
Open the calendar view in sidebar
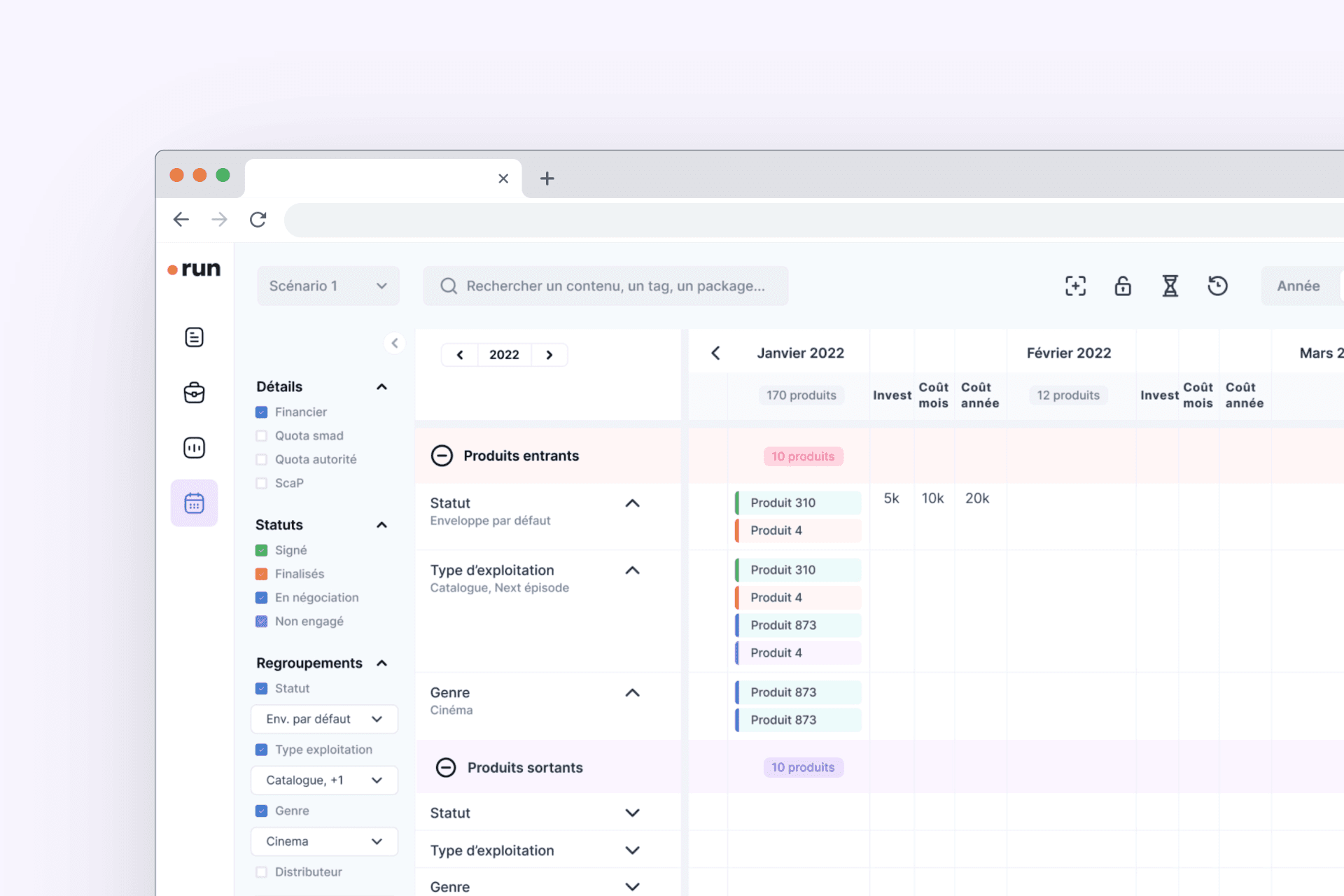(194, 503)
